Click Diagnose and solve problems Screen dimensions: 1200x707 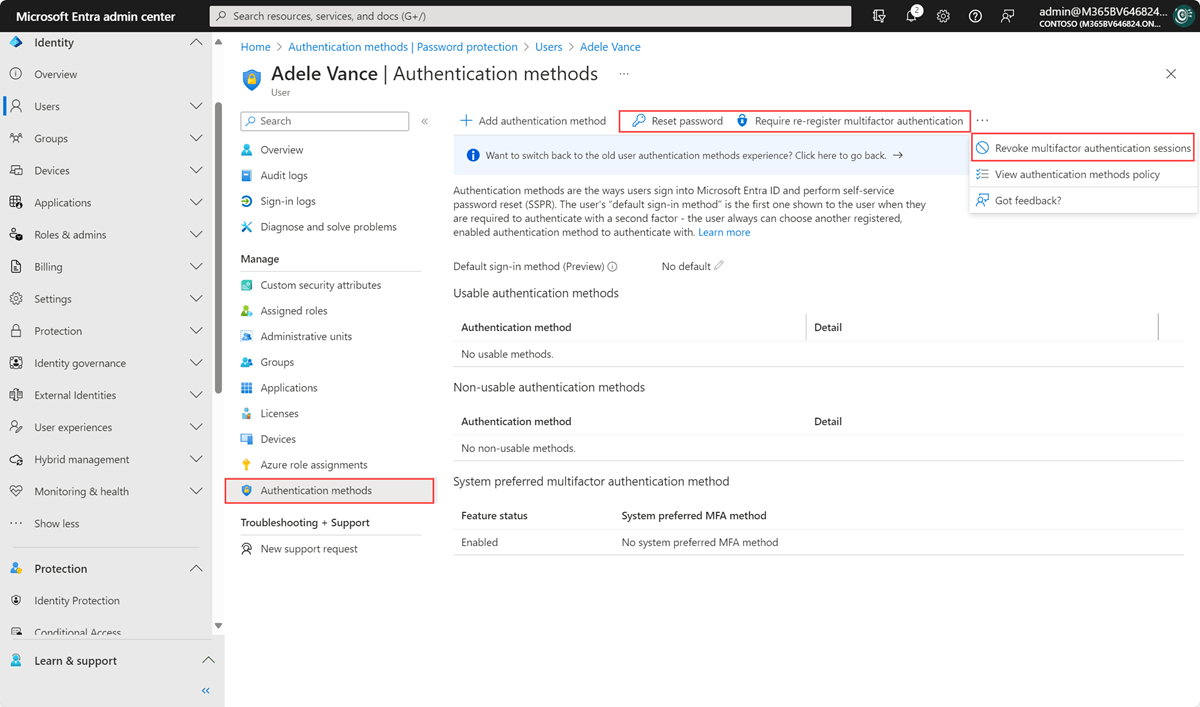tap(330, 226)
